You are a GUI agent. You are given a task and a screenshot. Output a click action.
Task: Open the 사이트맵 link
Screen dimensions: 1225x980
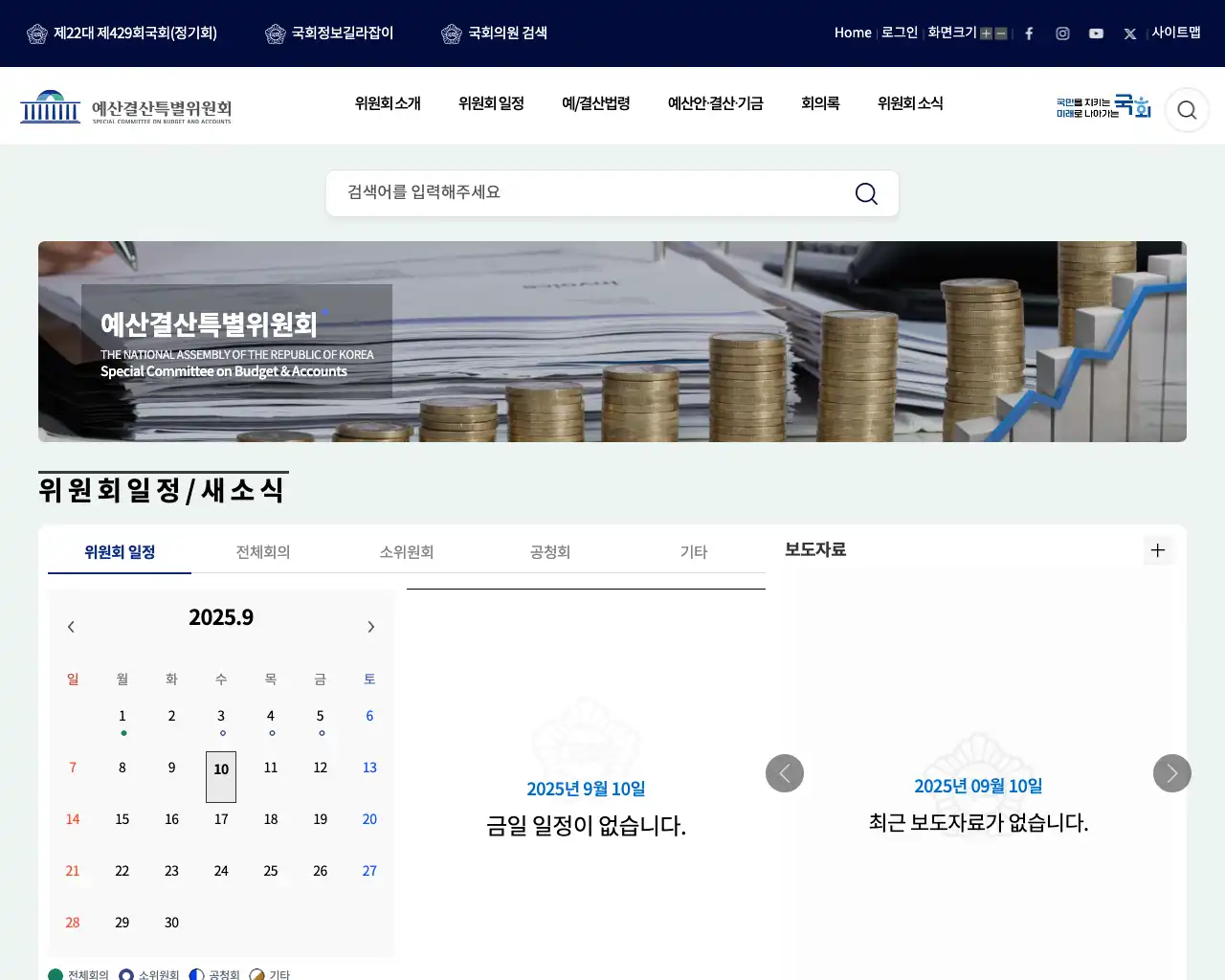click(x=1176, y=33)
